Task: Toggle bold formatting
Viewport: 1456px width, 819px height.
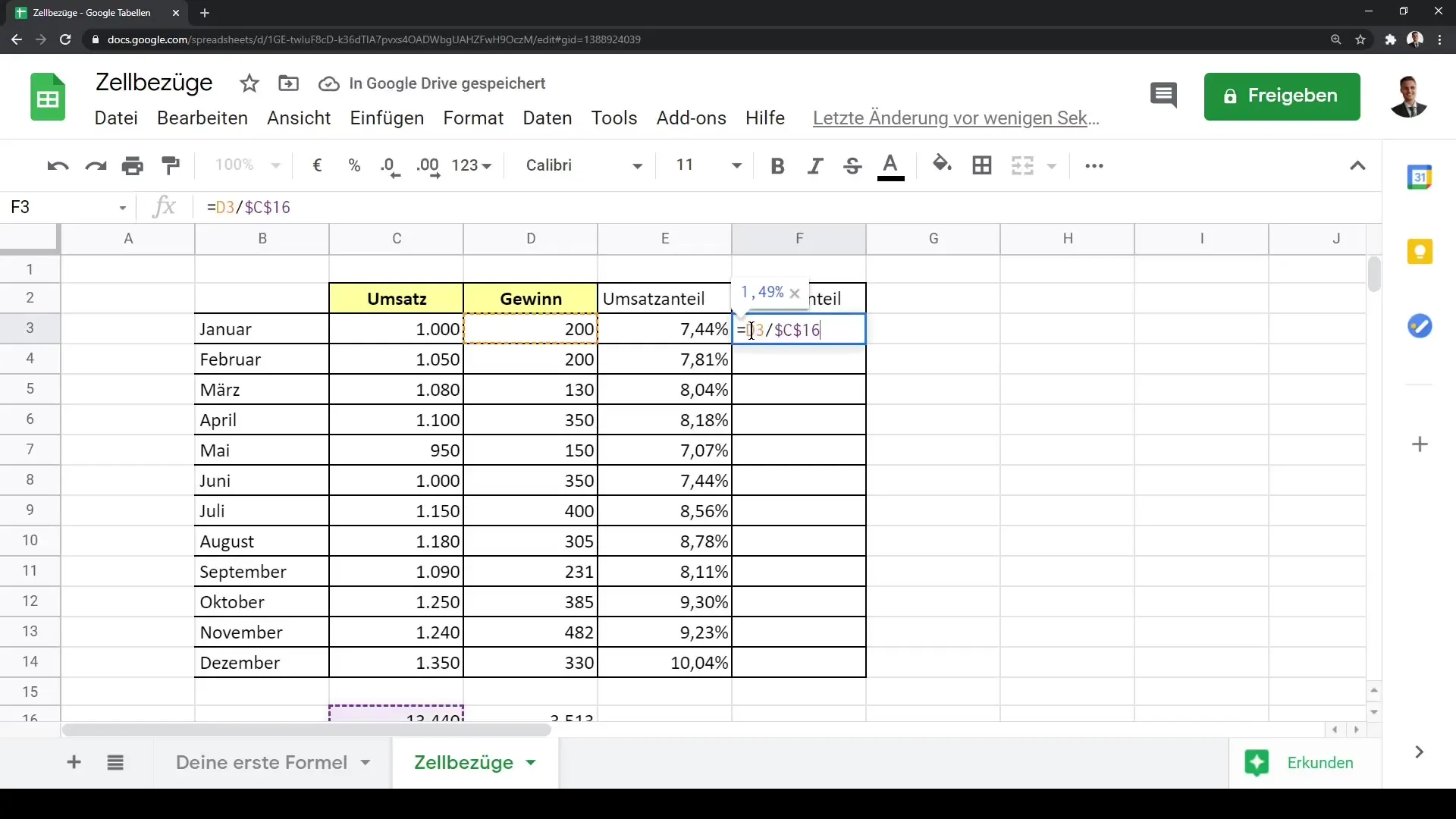Action: click(777, 165)
